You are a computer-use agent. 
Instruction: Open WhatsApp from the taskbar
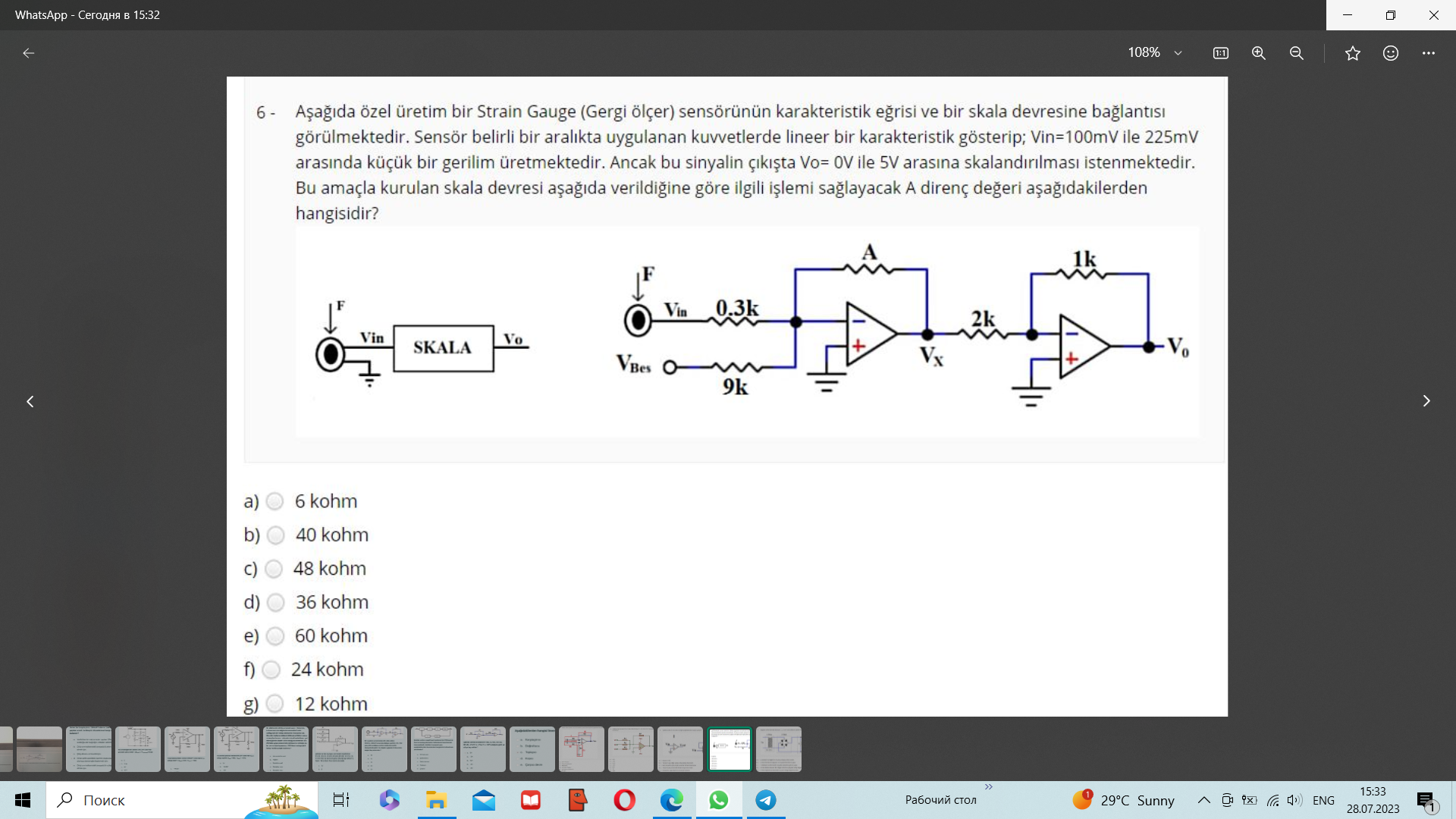718,800
